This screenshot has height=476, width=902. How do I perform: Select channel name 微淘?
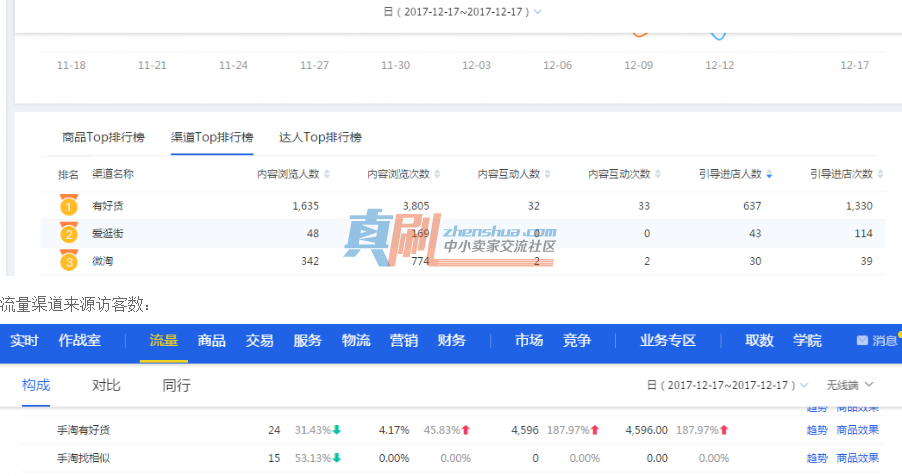102,261
